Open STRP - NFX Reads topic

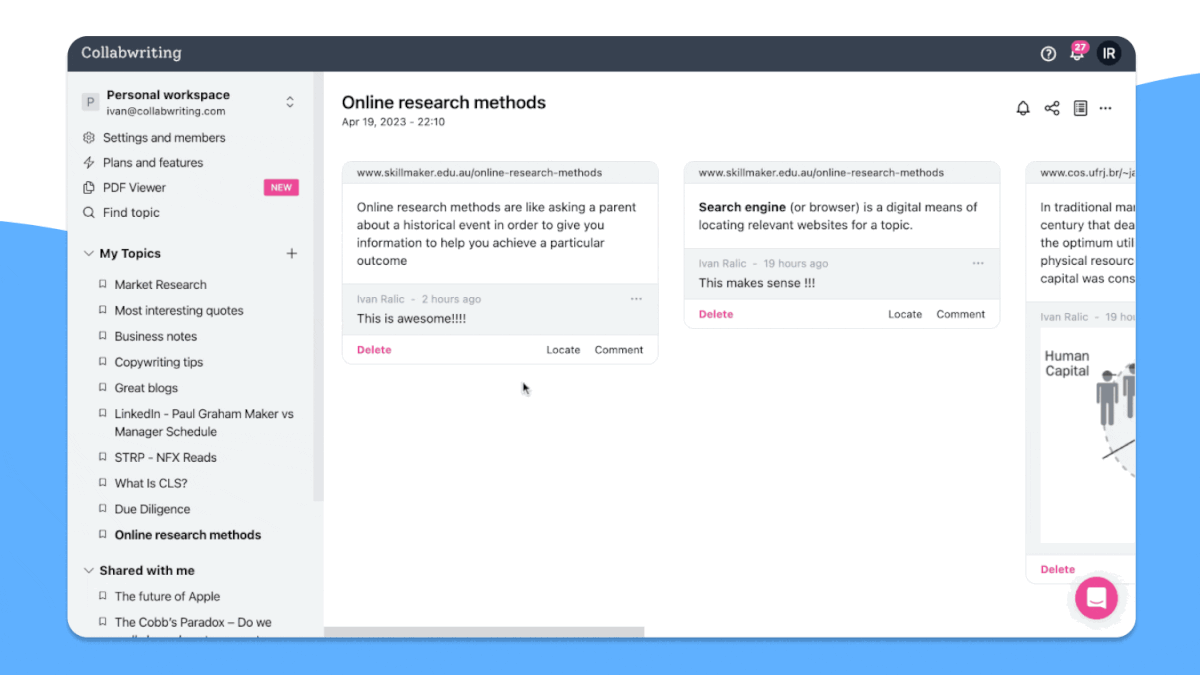coord(165,458)
